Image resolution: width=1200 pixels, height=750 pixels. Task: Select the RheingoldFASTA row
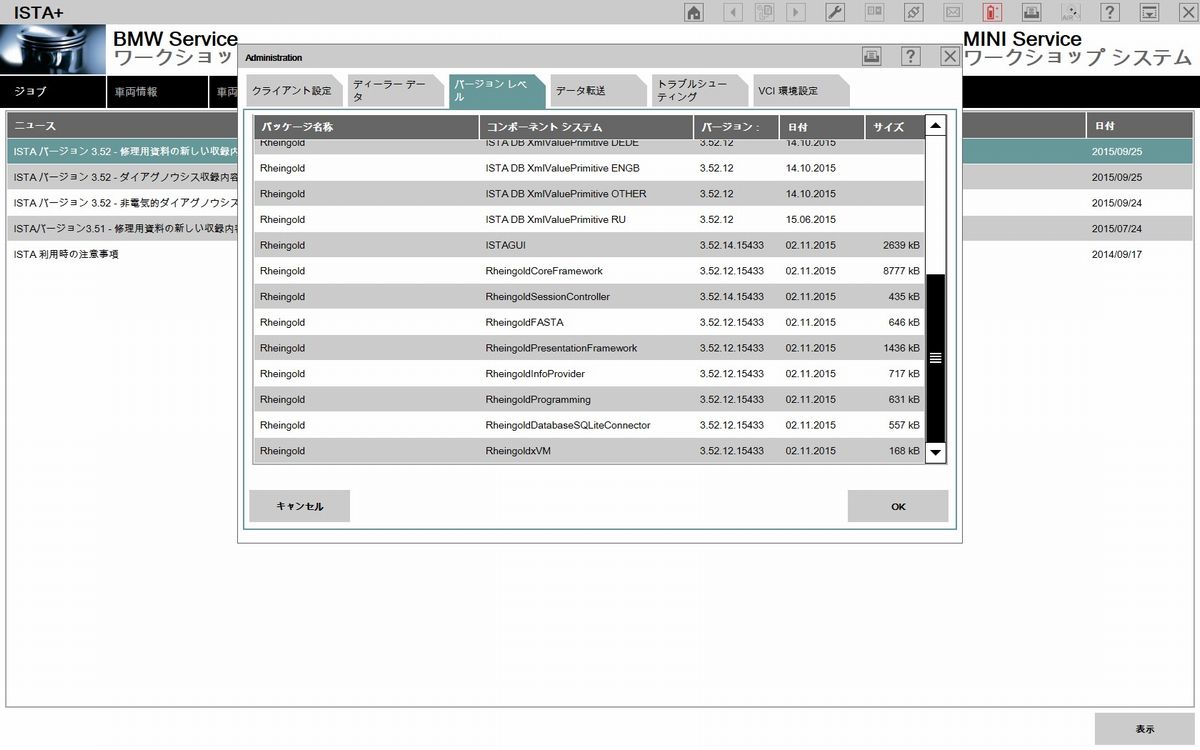point(589,322)
